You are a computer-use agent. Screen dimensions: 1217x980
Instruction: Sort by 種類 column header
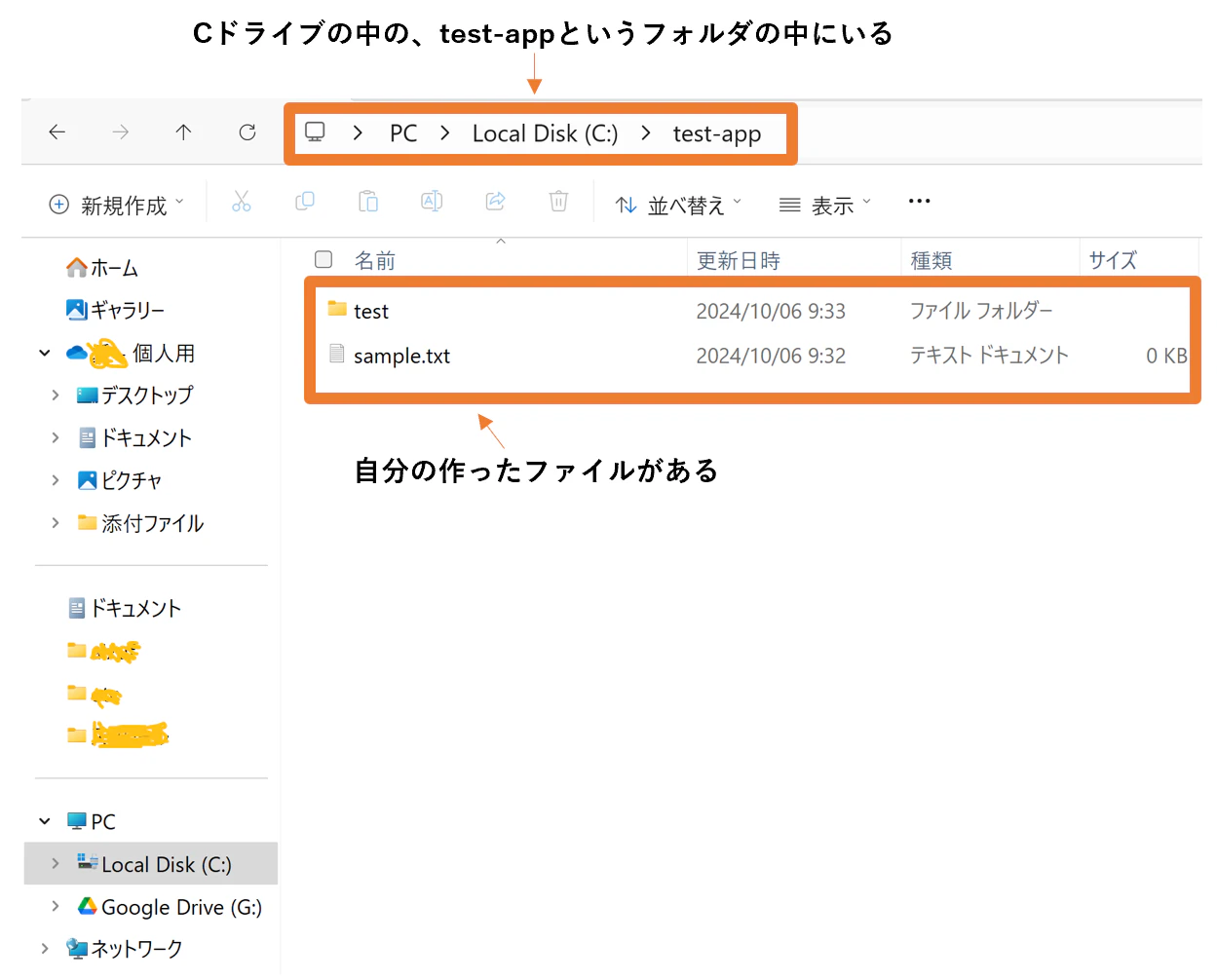click(932, 260)
